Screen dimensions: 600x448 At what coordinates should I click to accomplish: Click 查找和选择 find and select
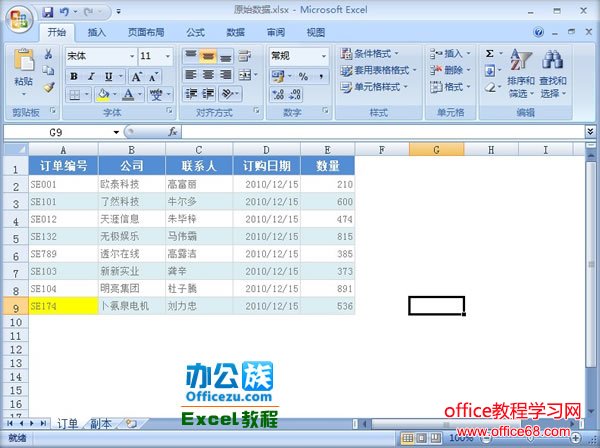click(553, 73)
